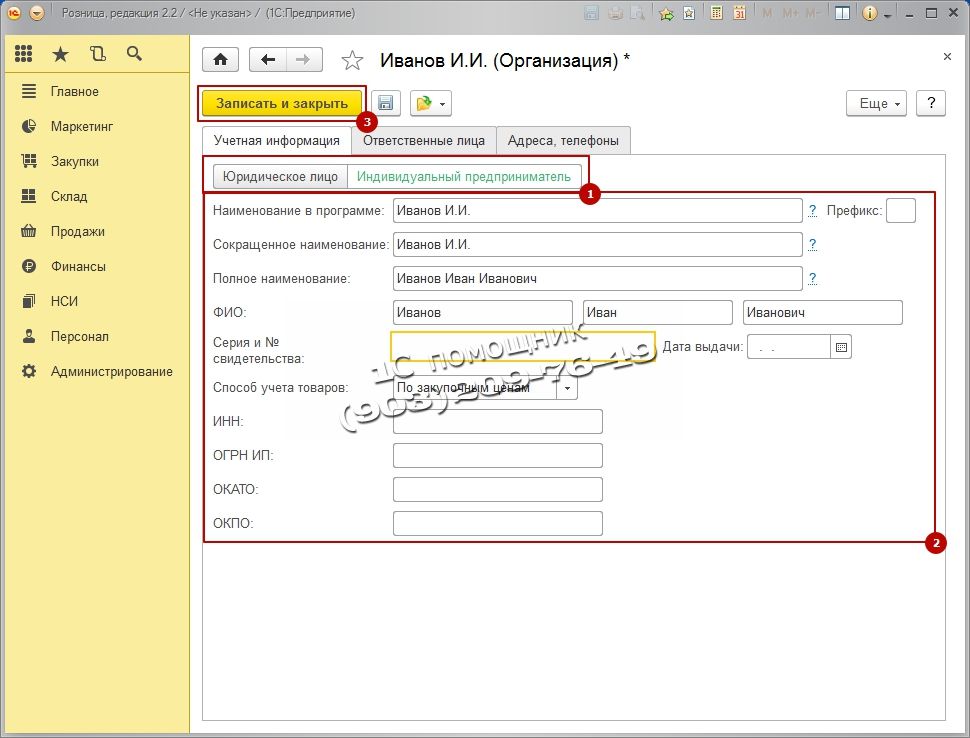Image resolution: width=970 pixels, height=738 pixels.
Task: Select the Юридическое лицо option
Action: pyautogui.click(x=280, y=177)
